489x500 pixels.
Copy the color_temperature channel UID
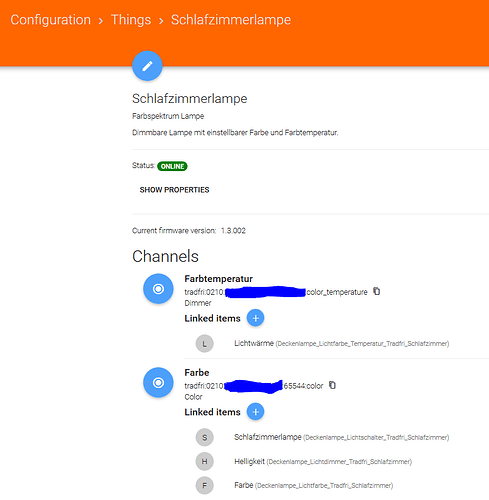(x=377, y=291)
